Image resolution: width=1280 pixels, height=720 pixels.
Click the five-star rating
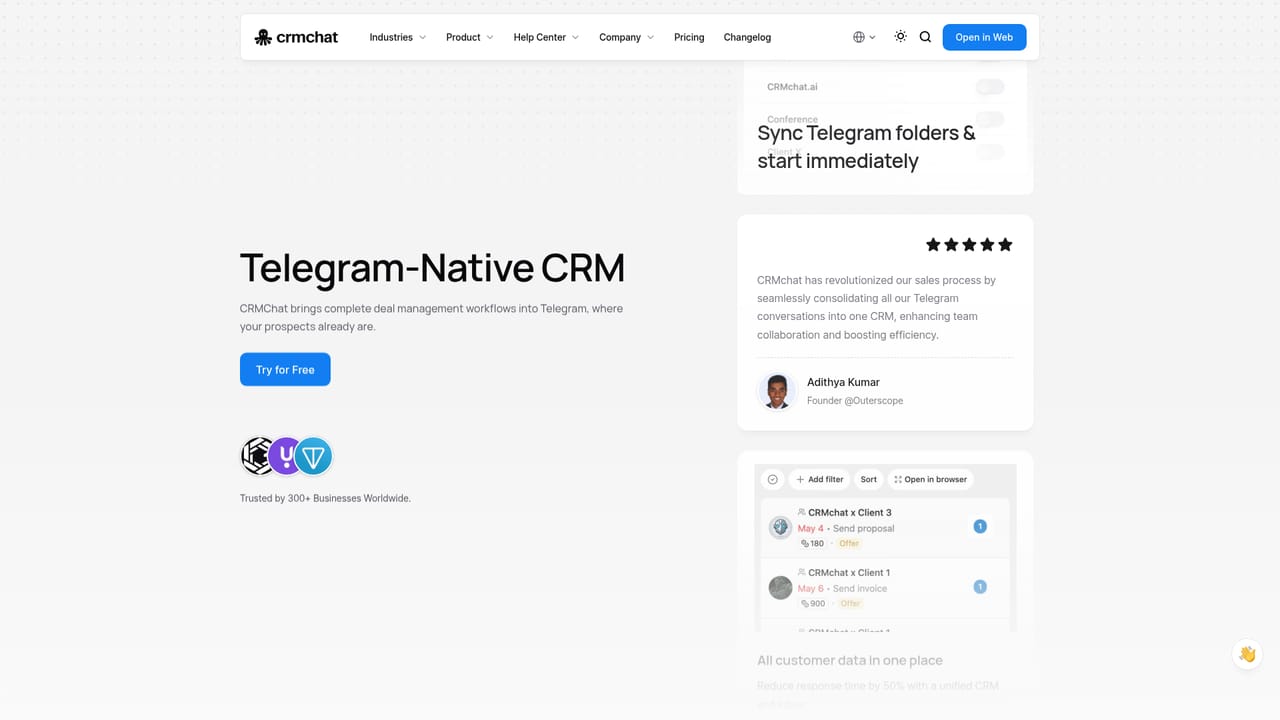click(x=969, y=244)
